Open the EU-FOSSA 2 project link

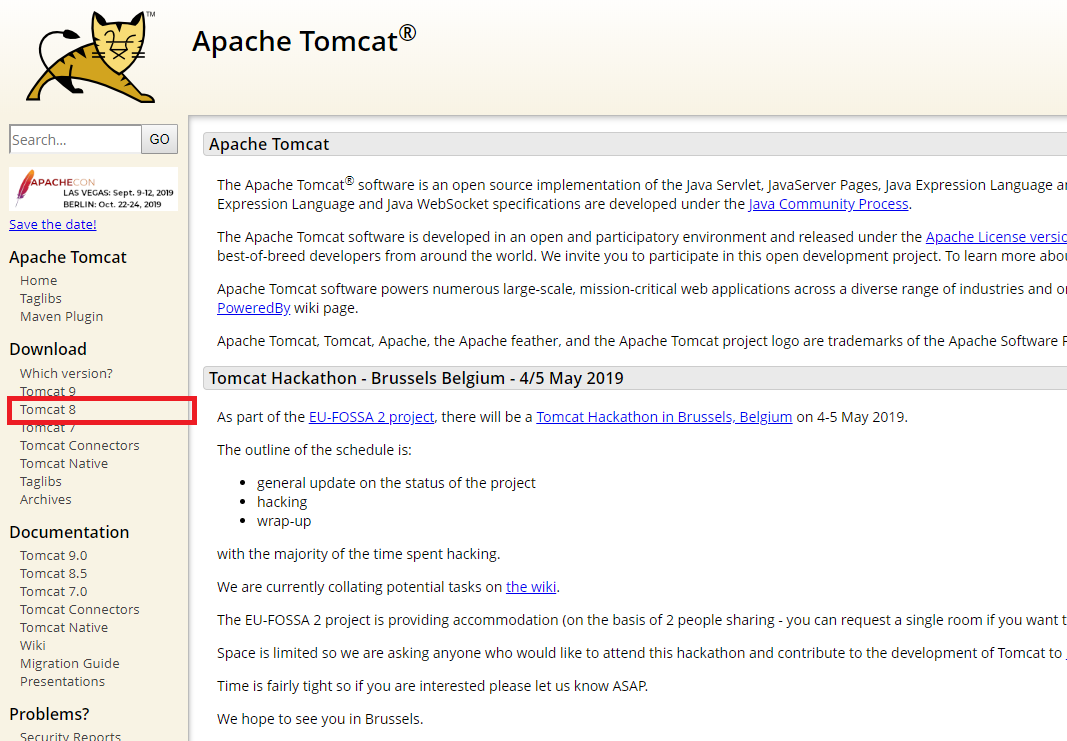click(372, 417)
